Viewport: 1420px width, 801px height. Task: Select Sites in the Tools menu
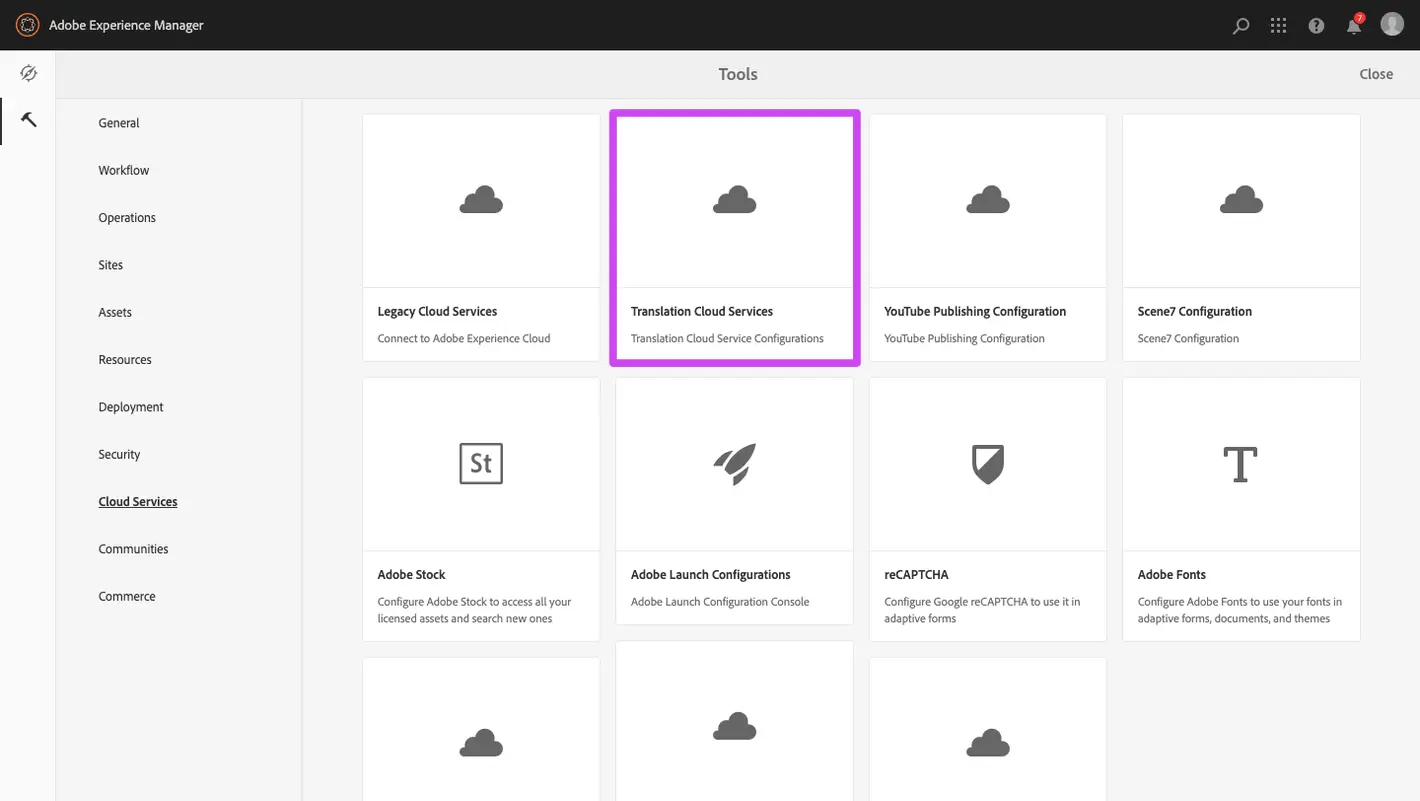click(111, 265)
